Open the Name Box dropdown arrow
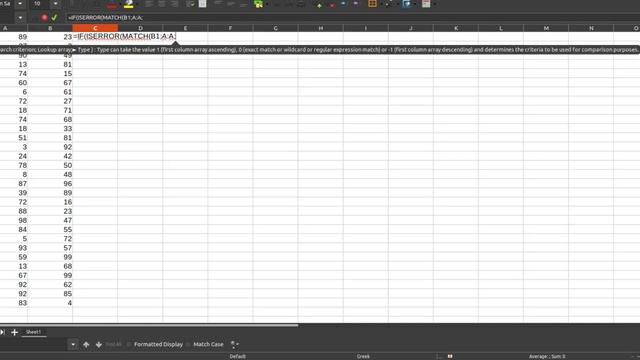 (x=20, y=18)
